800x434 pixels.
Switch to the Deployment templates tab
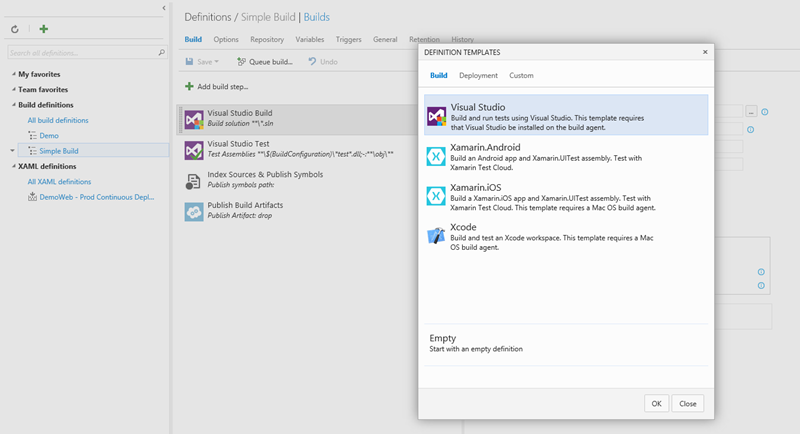click(478, 75)
